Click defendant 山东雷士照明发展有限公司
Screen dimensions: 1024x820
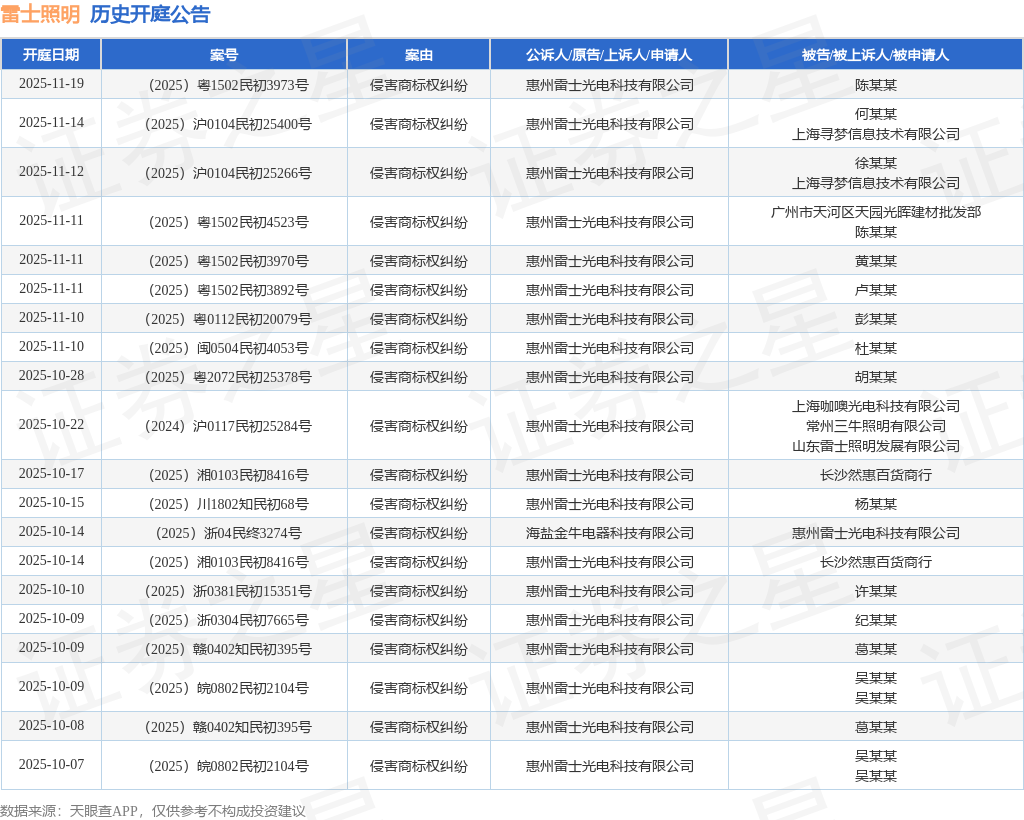coord(876,446)
